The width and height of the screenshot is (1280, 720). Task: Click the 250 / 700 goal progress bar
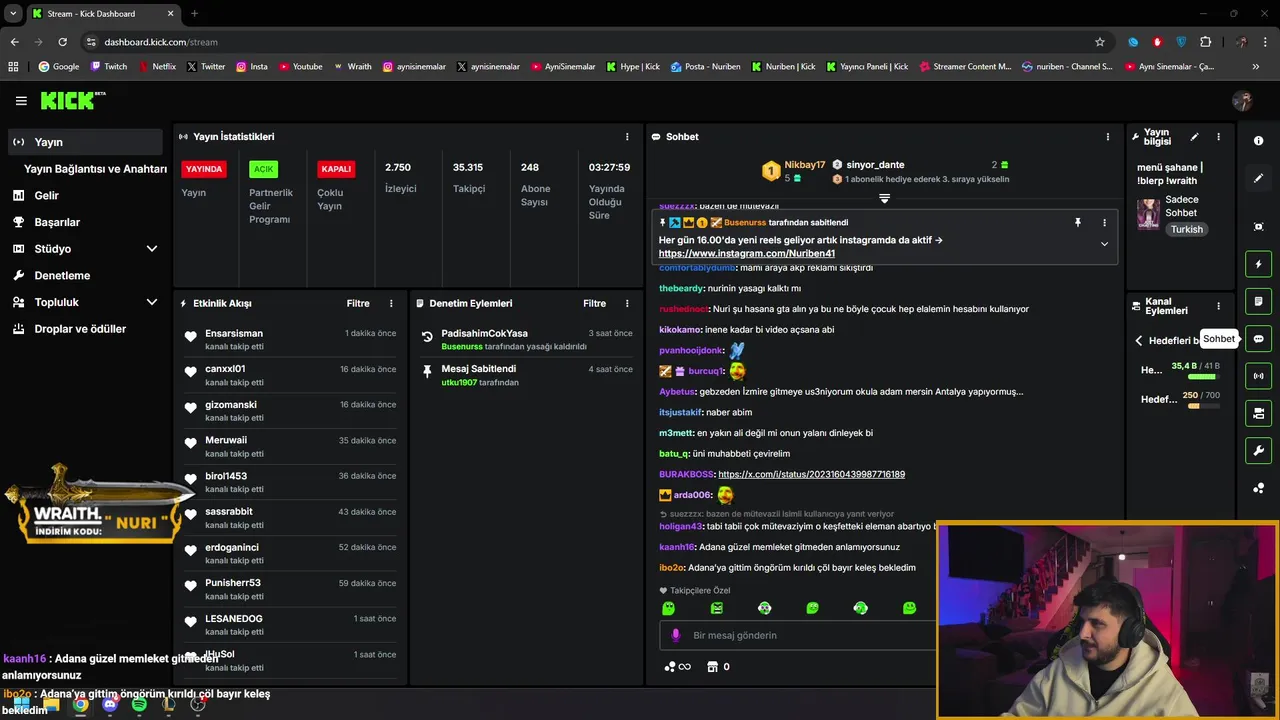point(1202,406)
